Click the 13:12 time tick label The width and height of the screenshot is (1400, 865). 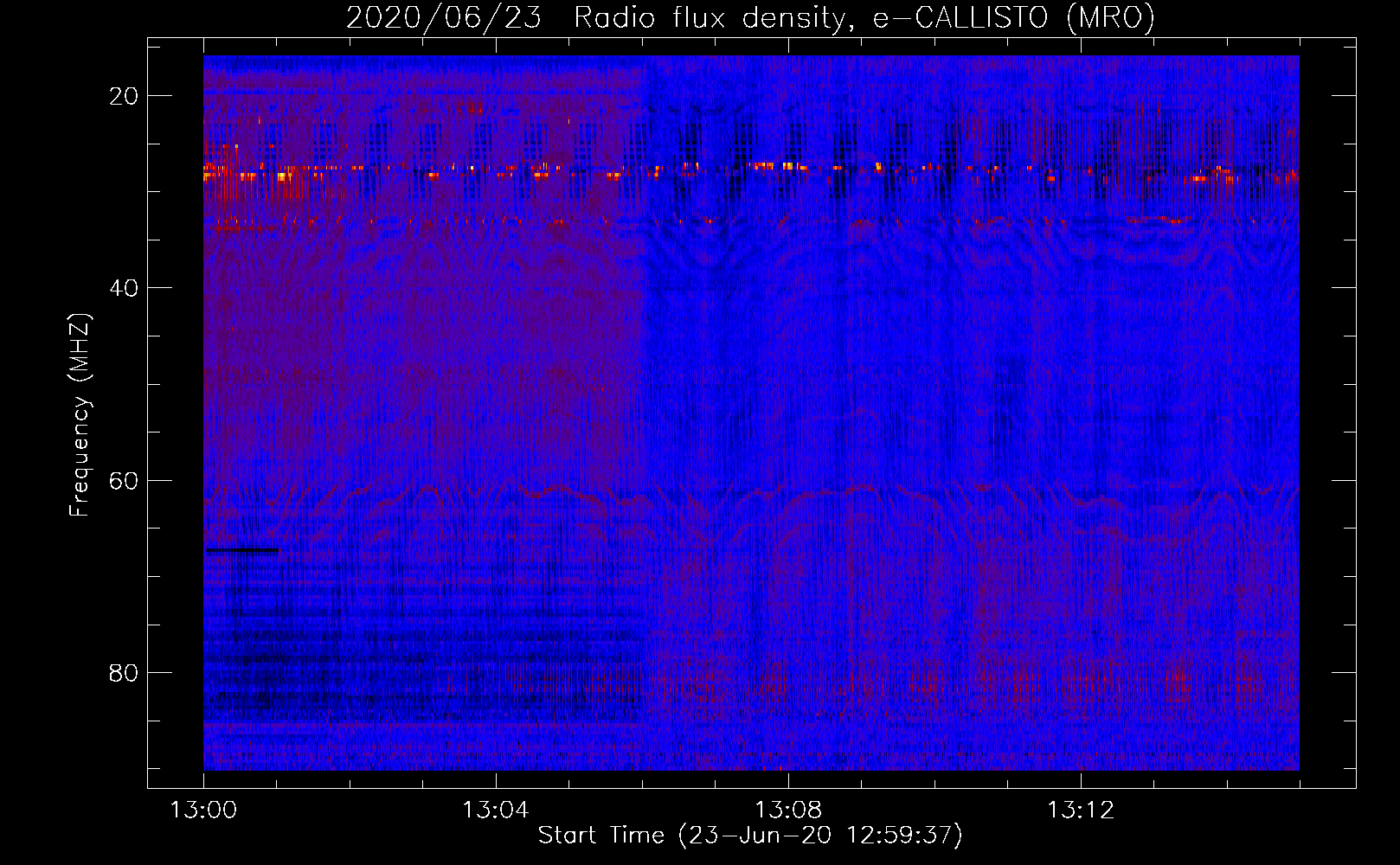(x=1081, y=811)
